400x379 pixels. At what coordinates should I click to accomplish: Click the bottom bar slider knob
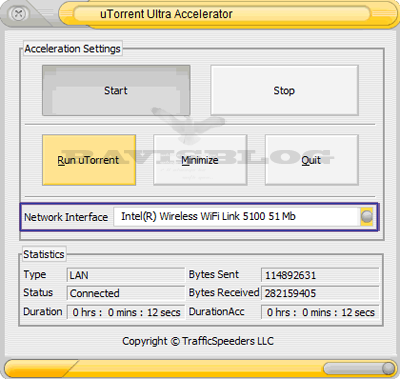388,369
